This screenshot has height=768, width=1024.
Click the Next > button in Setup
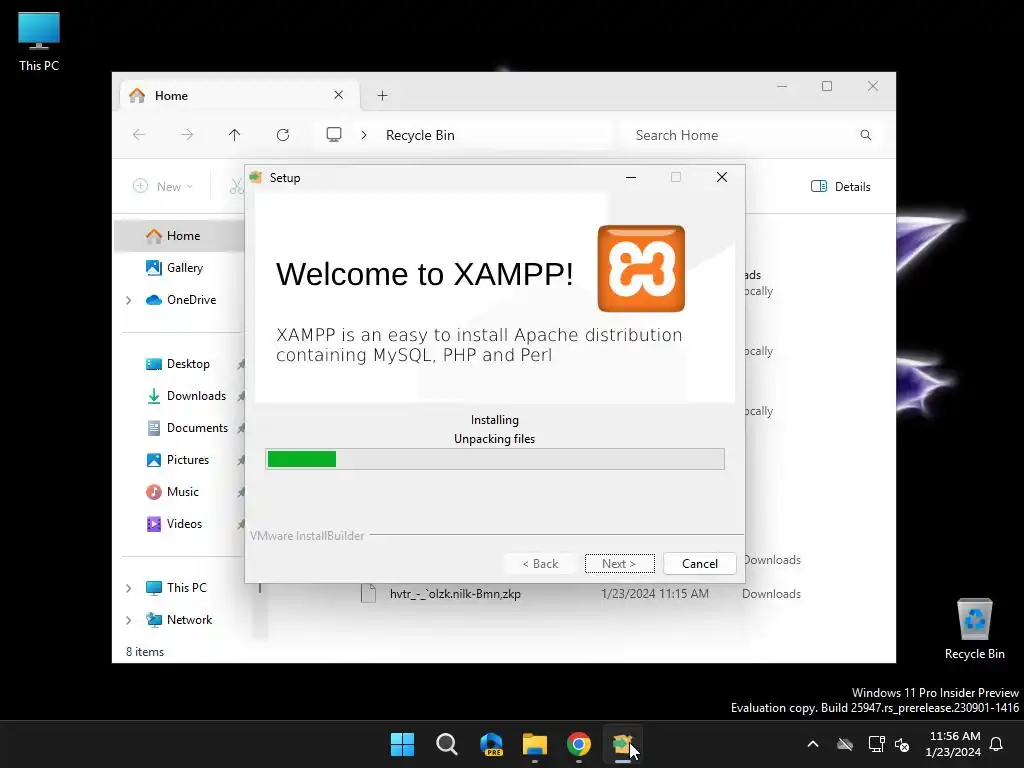(619, 564)
